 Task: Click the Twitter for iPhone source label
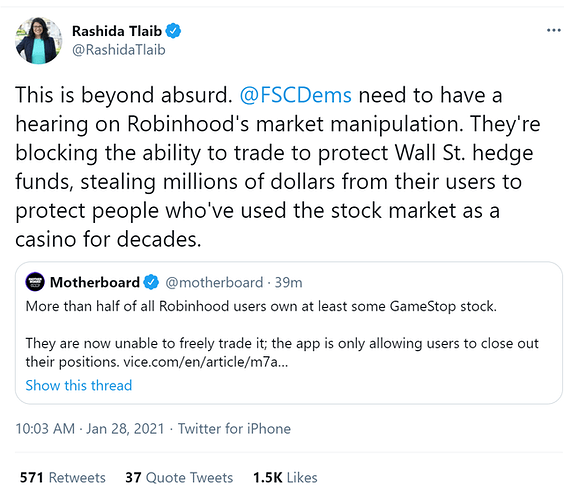234,429
